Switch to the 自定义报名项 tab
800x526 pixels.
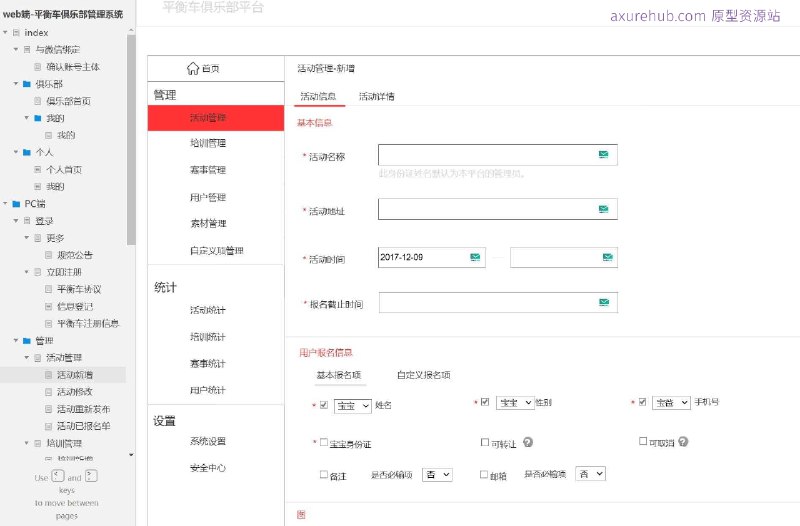point(423,375)
